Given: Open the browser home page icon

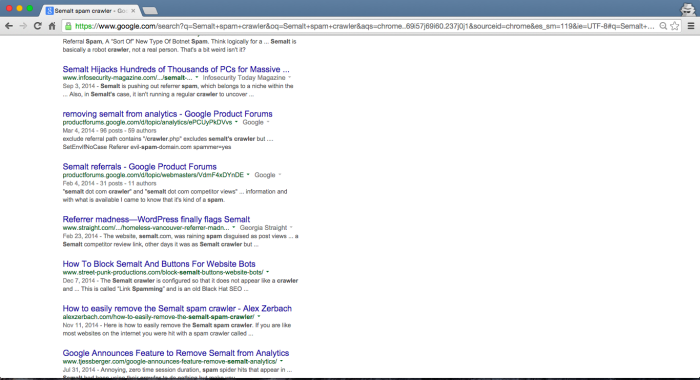Looking at the screenshot, I should tap(52, 26).
